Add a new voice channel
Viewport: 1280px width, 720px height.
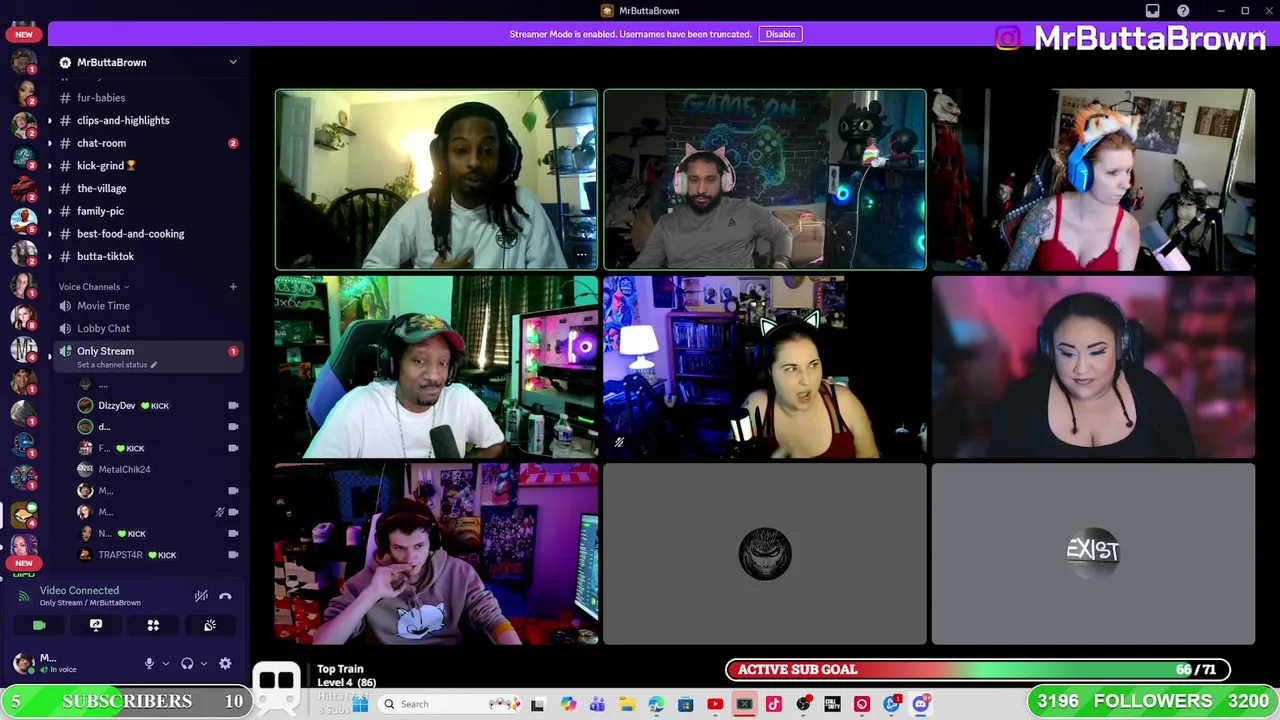pos(233,287)
